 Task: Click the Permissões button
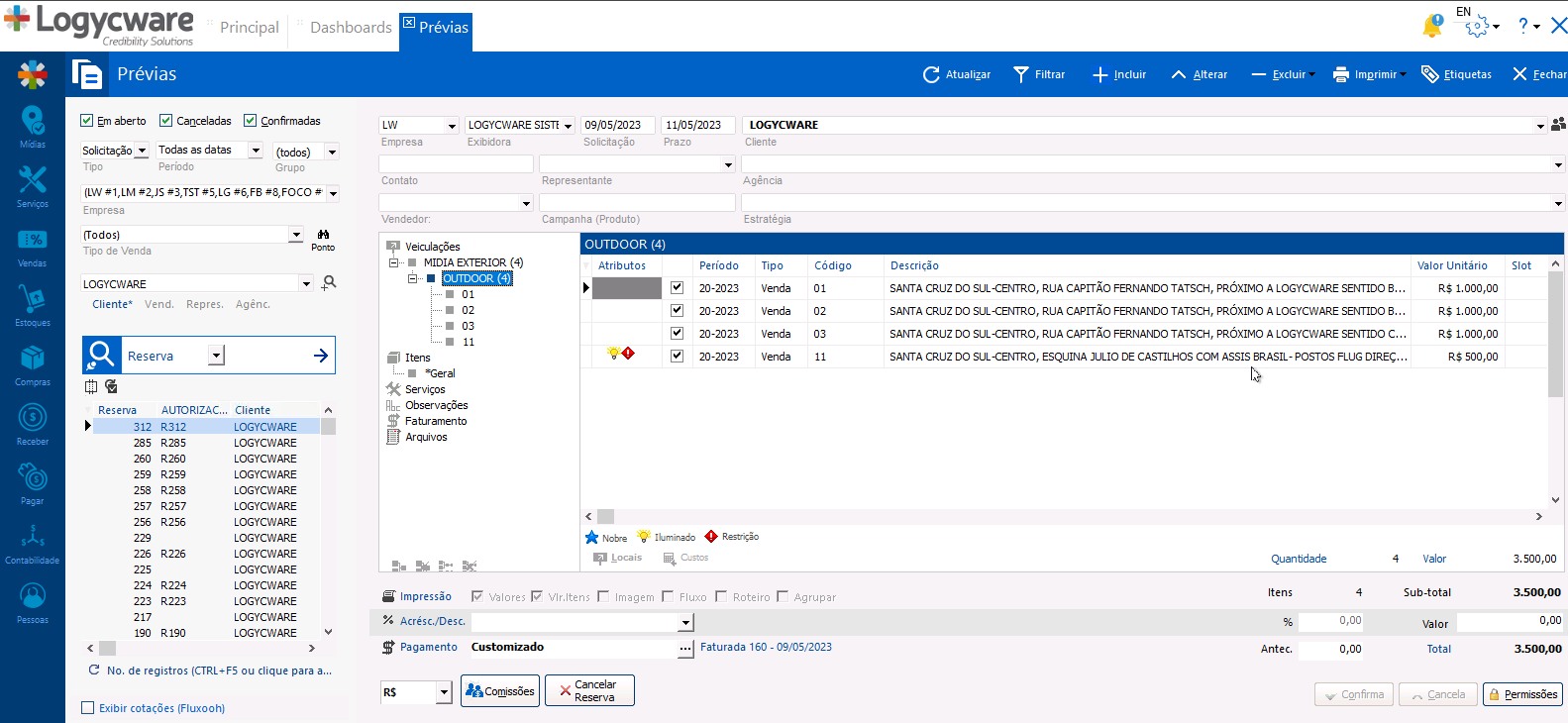click(x=1522, y=694)
